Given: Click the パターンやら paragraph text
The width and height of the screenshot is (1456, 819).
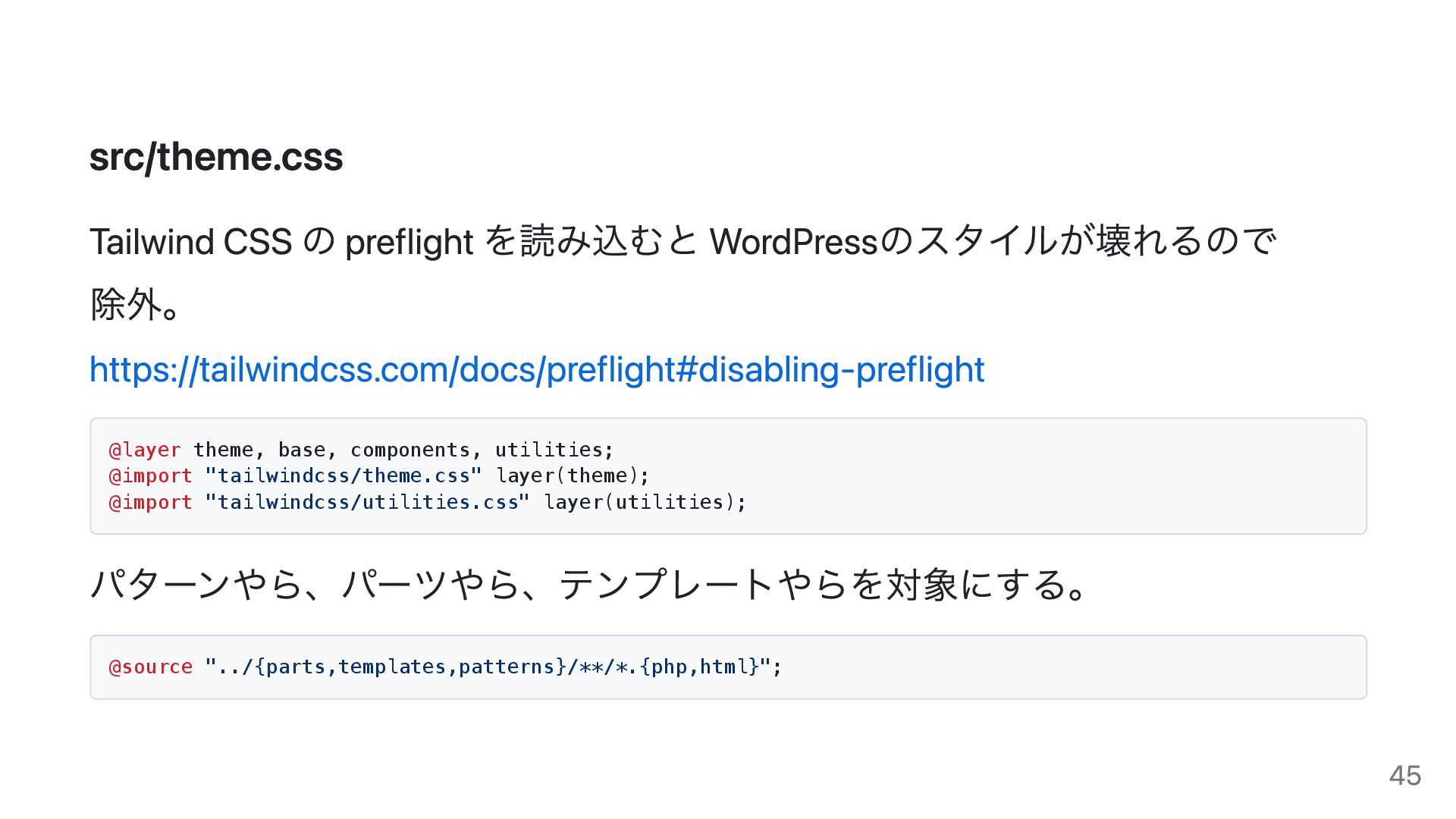Looking at the screenshot, I should point(588,585).
